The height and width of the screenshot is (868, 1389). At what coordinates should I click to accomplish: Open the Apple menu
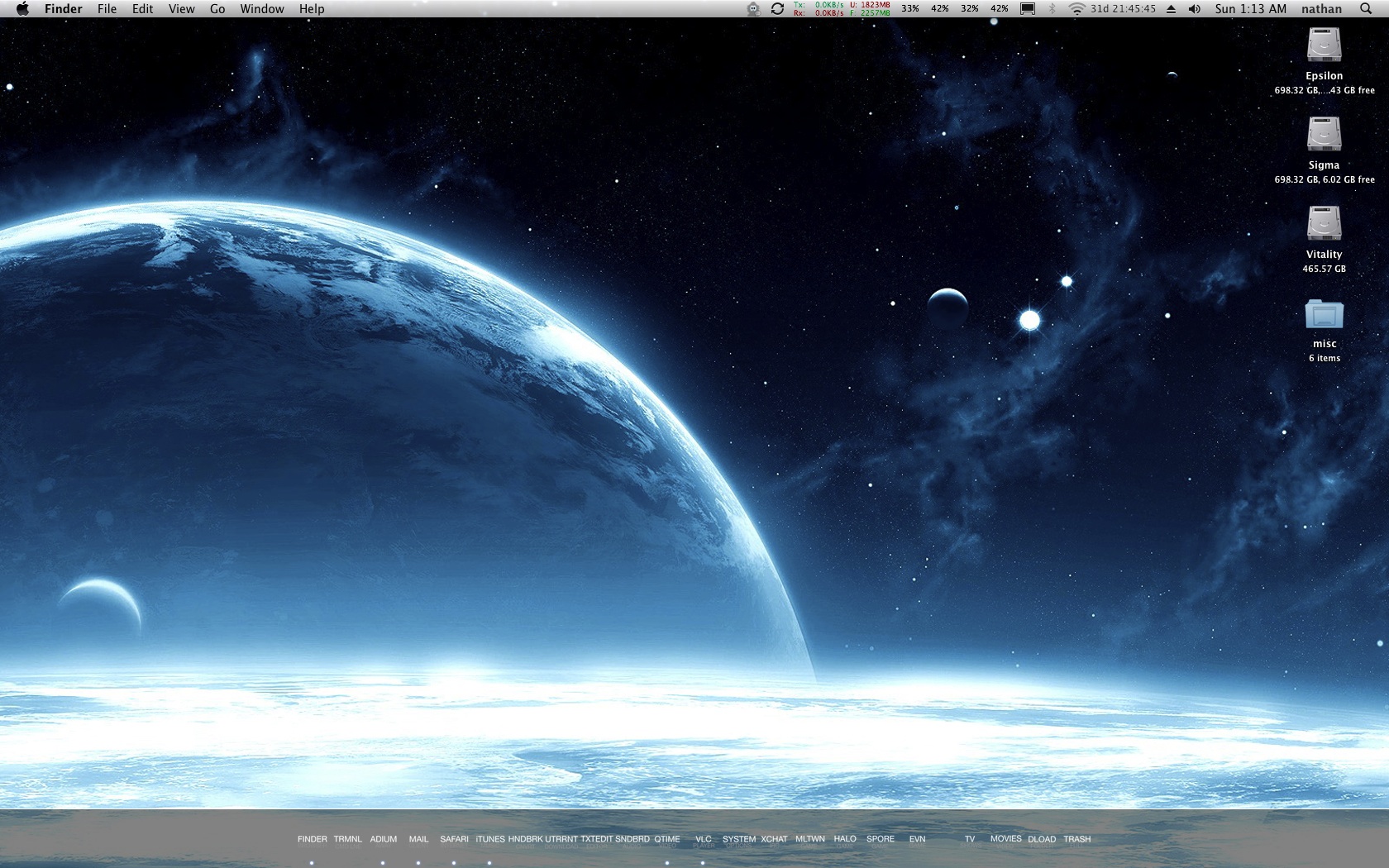pyautogui.click(x=22, y=9)
